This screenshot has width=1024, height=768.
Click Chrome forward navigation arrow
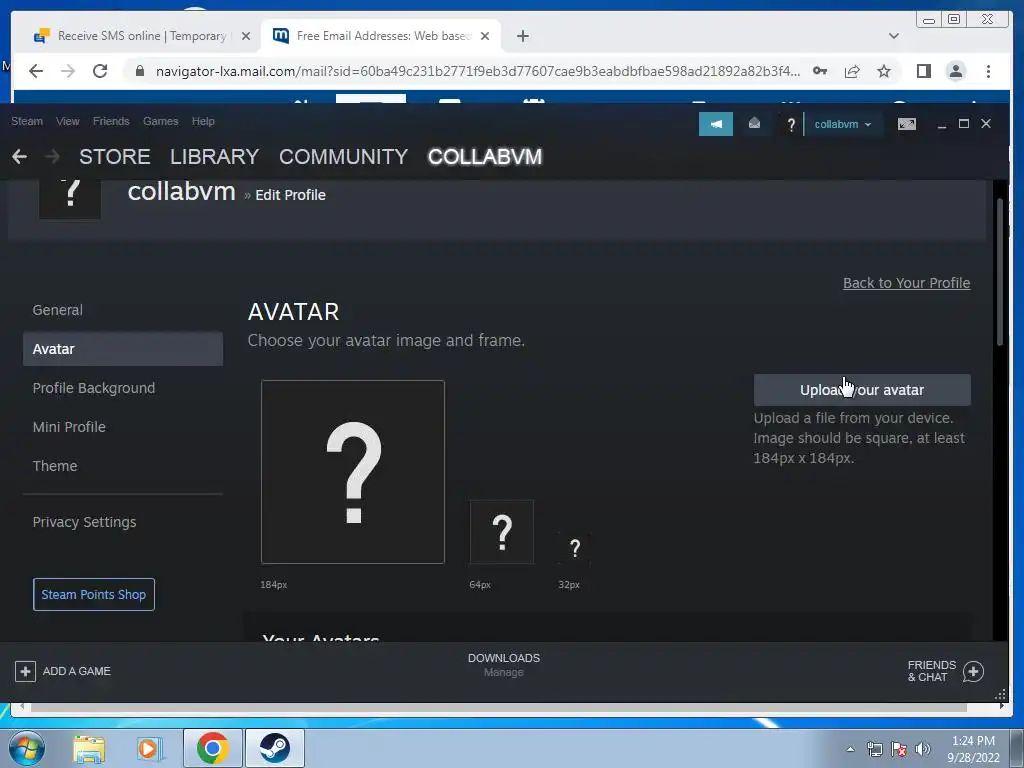tap(68, 71)
